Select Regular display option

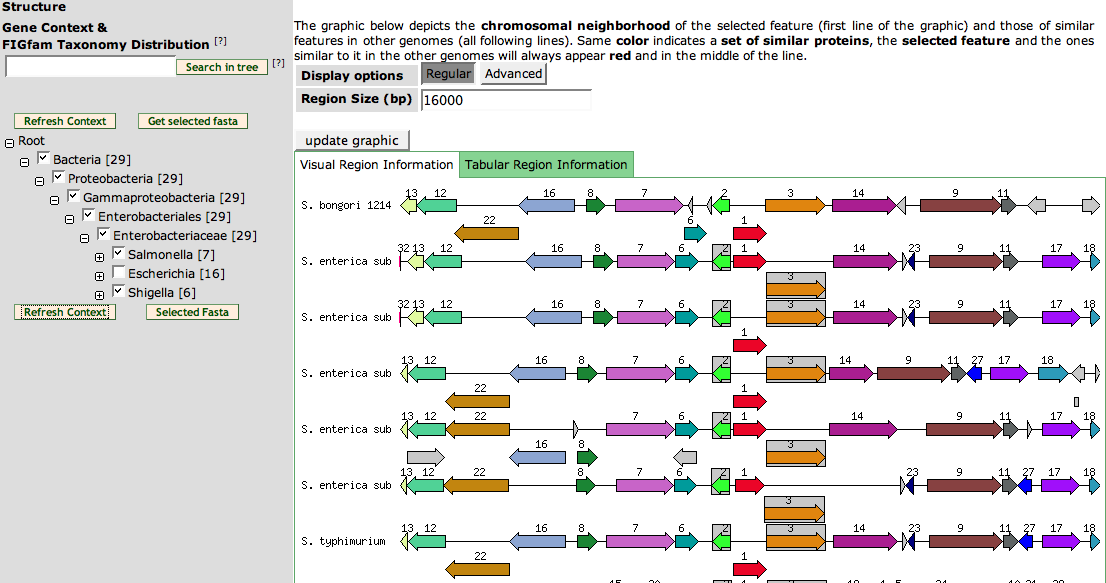448,74
